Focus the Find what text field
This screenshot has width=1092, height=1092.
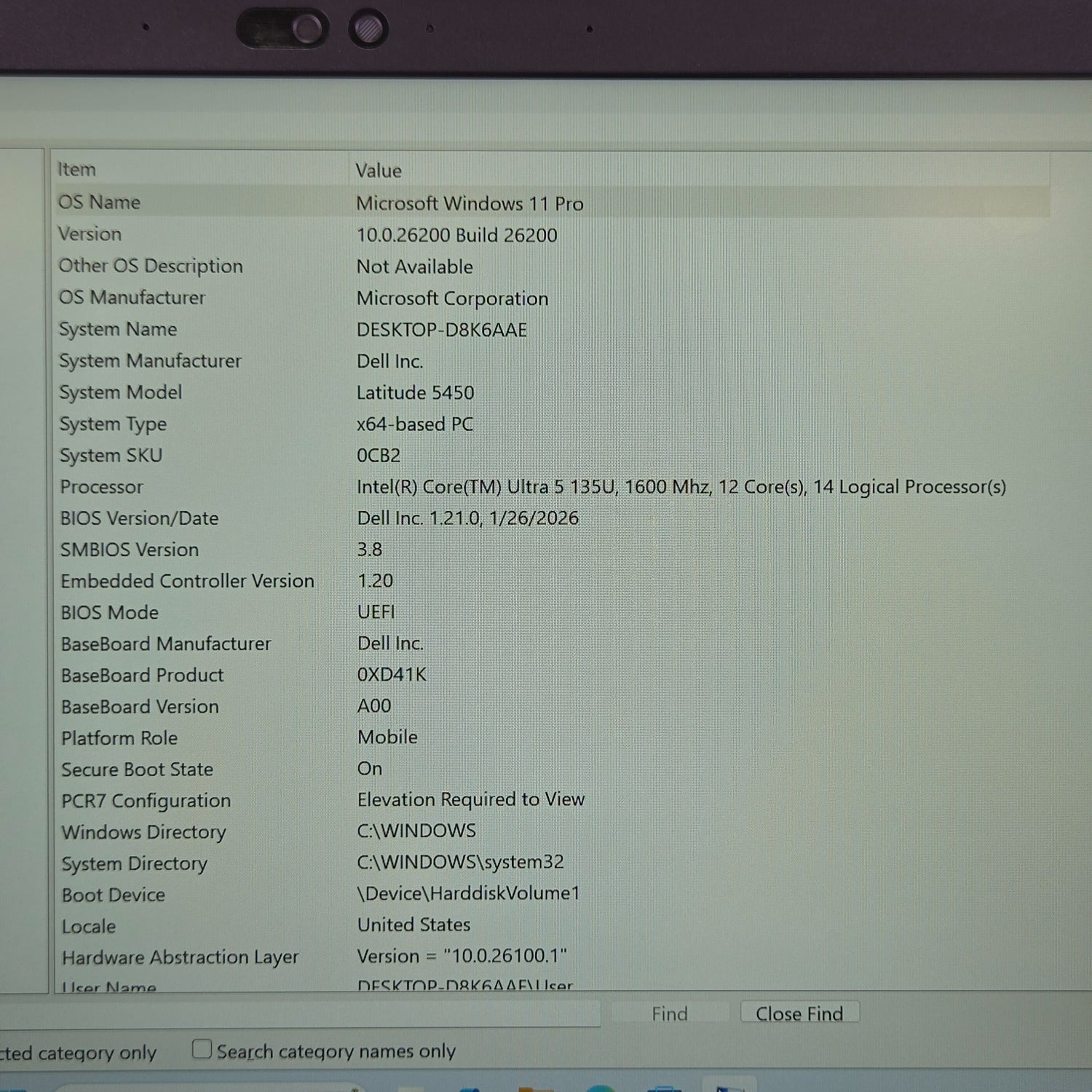pos(298,1013)
